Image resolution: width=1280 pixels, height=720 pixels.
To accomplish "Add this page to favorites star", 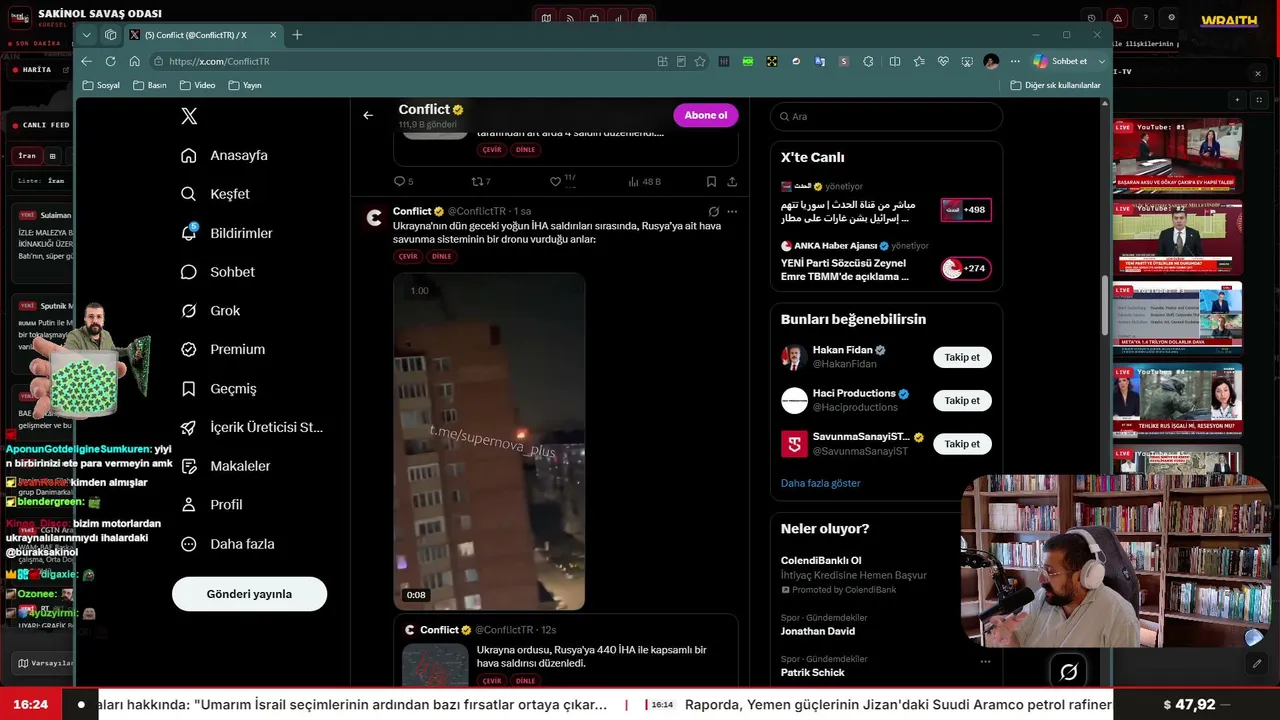I will (700, 61).
